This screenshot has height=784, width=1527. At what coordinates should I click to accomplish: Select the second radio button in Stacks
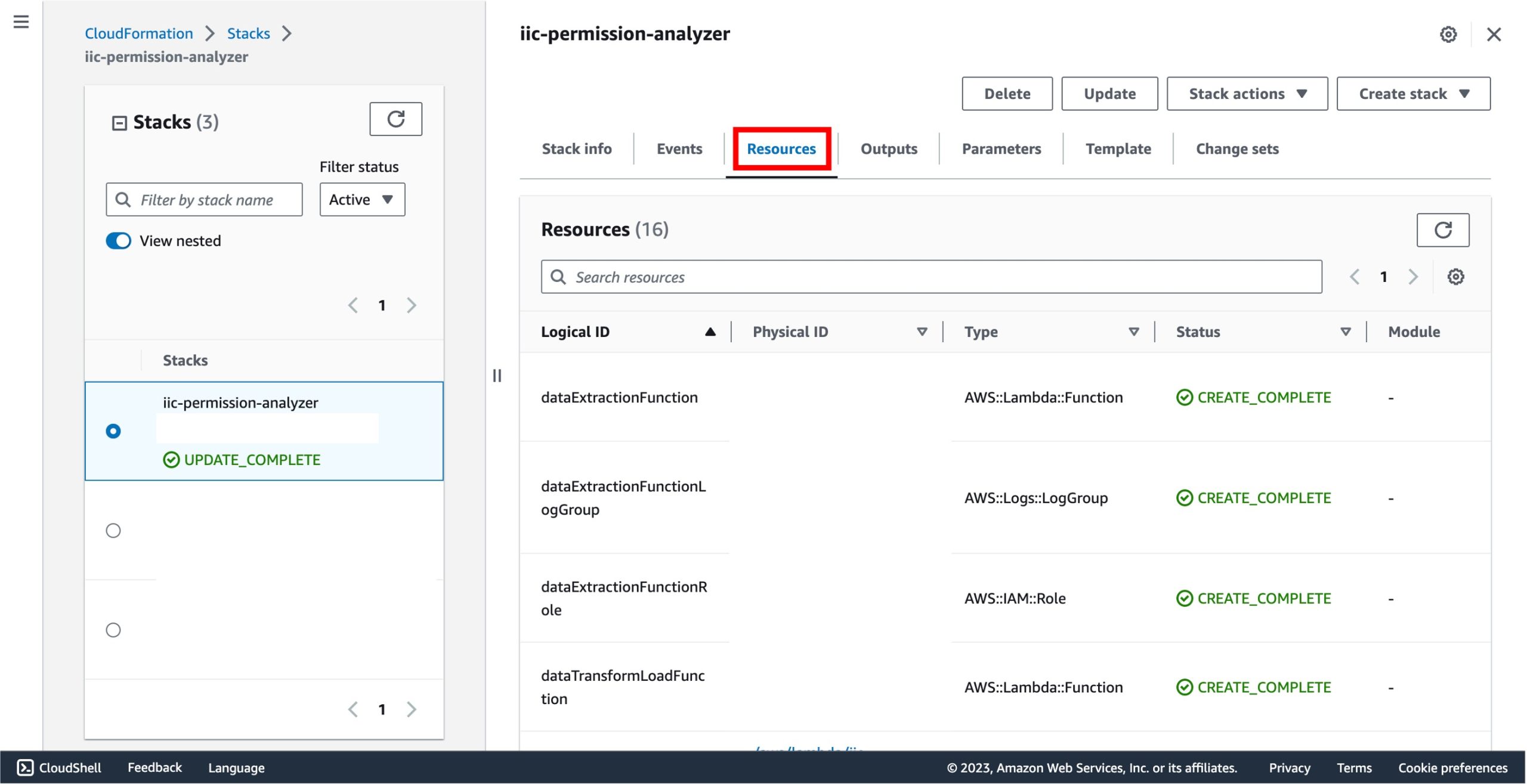(x=113, y=530)
